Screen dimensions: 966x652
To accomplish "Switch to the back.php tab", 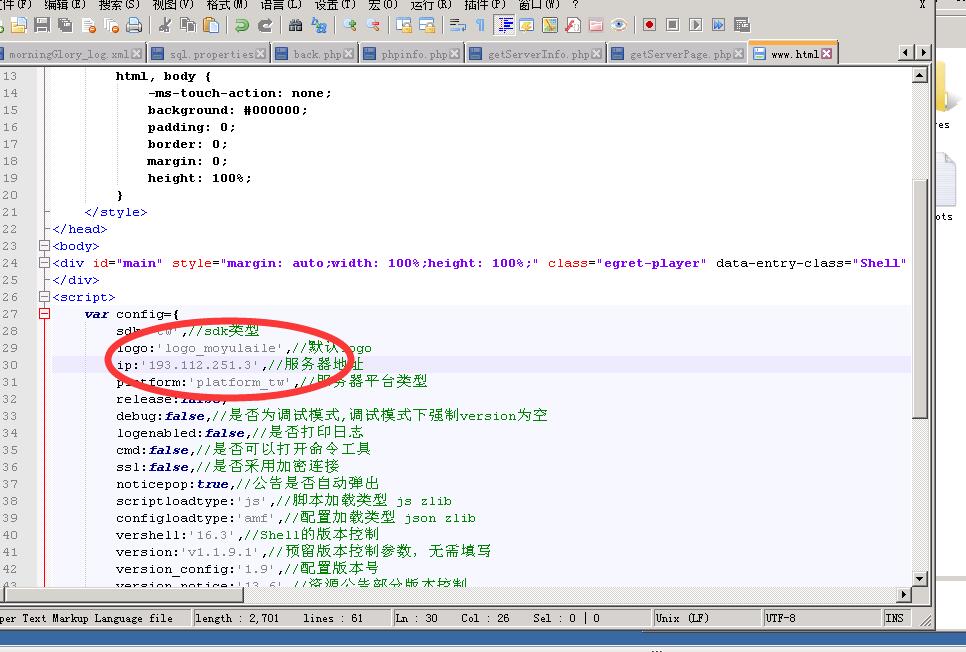I will click(x=317, y=54).
